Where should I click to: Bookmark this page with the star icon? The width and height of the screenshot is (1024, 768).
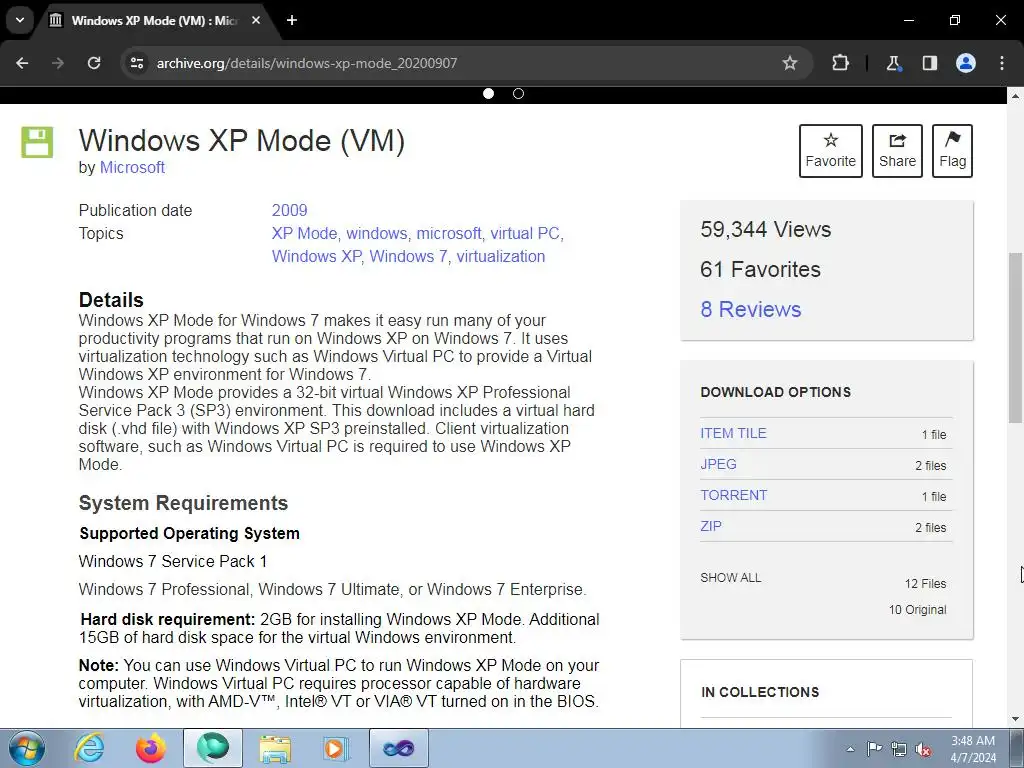(790, 63)
